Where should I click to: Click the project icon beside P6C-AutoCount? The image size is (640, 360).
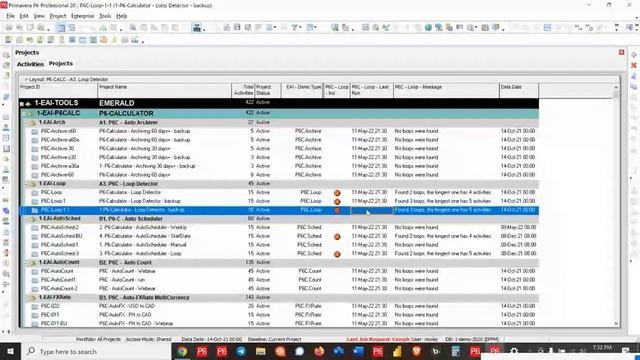click(x=35, y=271)
